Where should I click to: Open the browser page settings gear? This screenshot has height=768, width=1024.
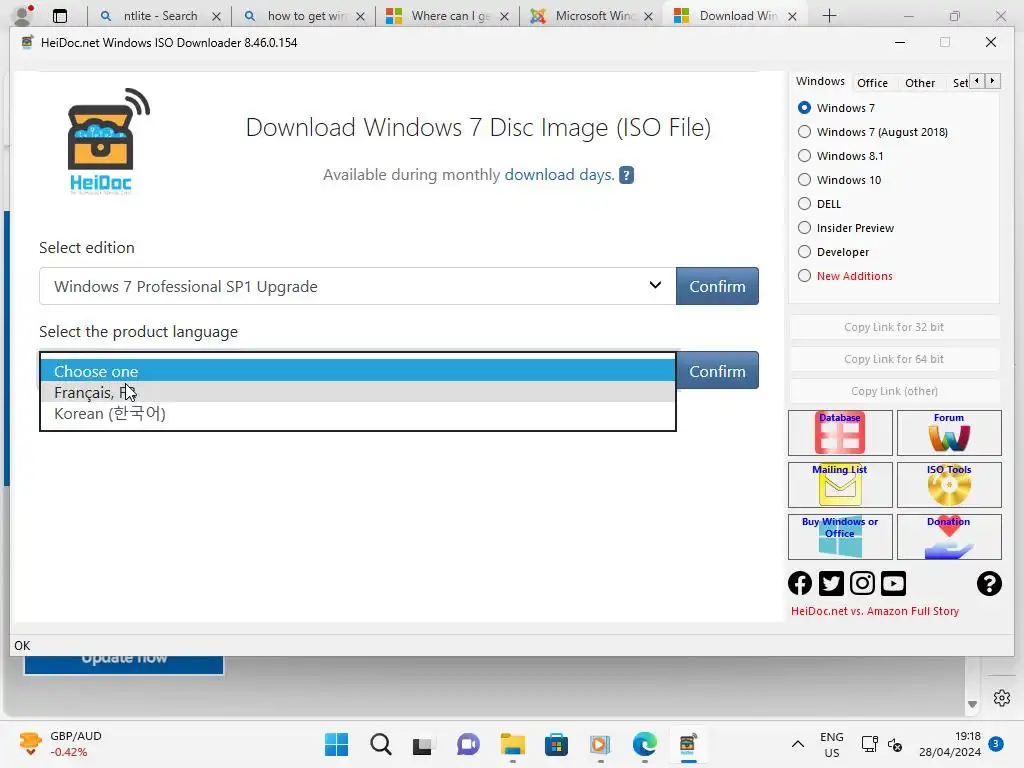[1002, 697]
